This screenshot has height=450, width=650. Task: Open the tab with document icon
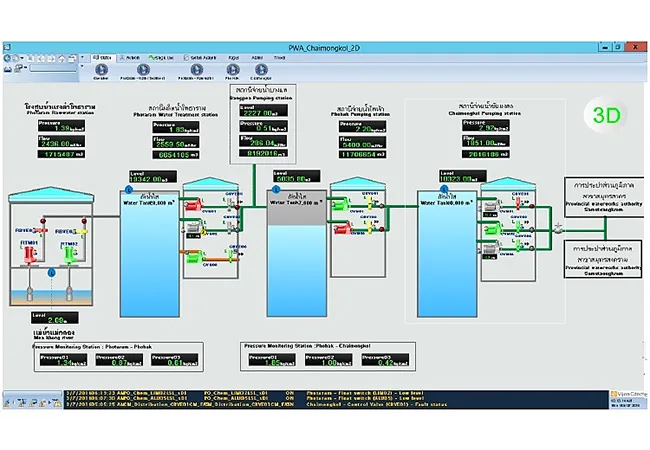tap(200, 58)
